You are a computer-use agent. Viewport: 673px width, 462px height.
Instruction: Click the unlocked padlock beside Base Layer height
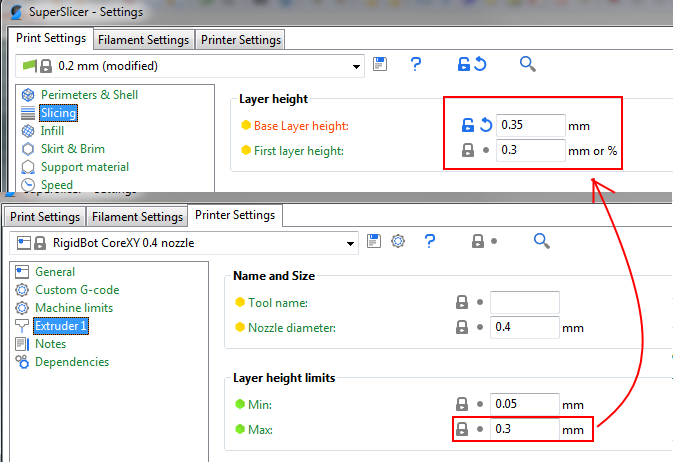[x=467, y=125]
